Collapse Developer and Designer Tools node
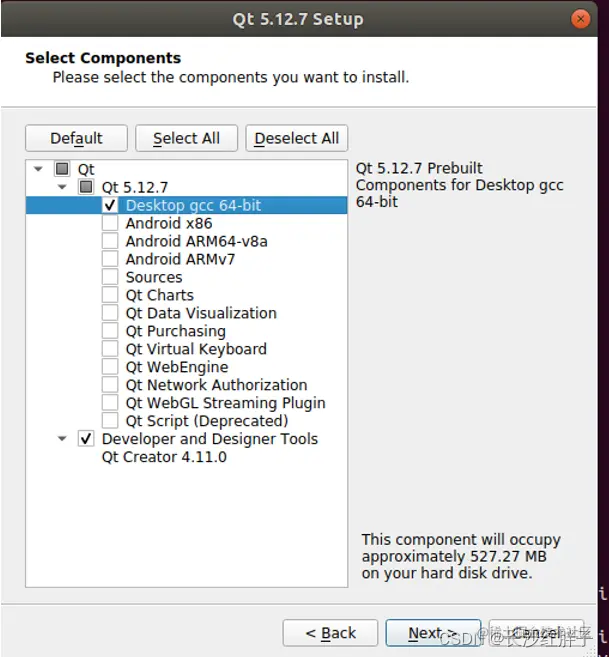609x657 pixels. 62,439
